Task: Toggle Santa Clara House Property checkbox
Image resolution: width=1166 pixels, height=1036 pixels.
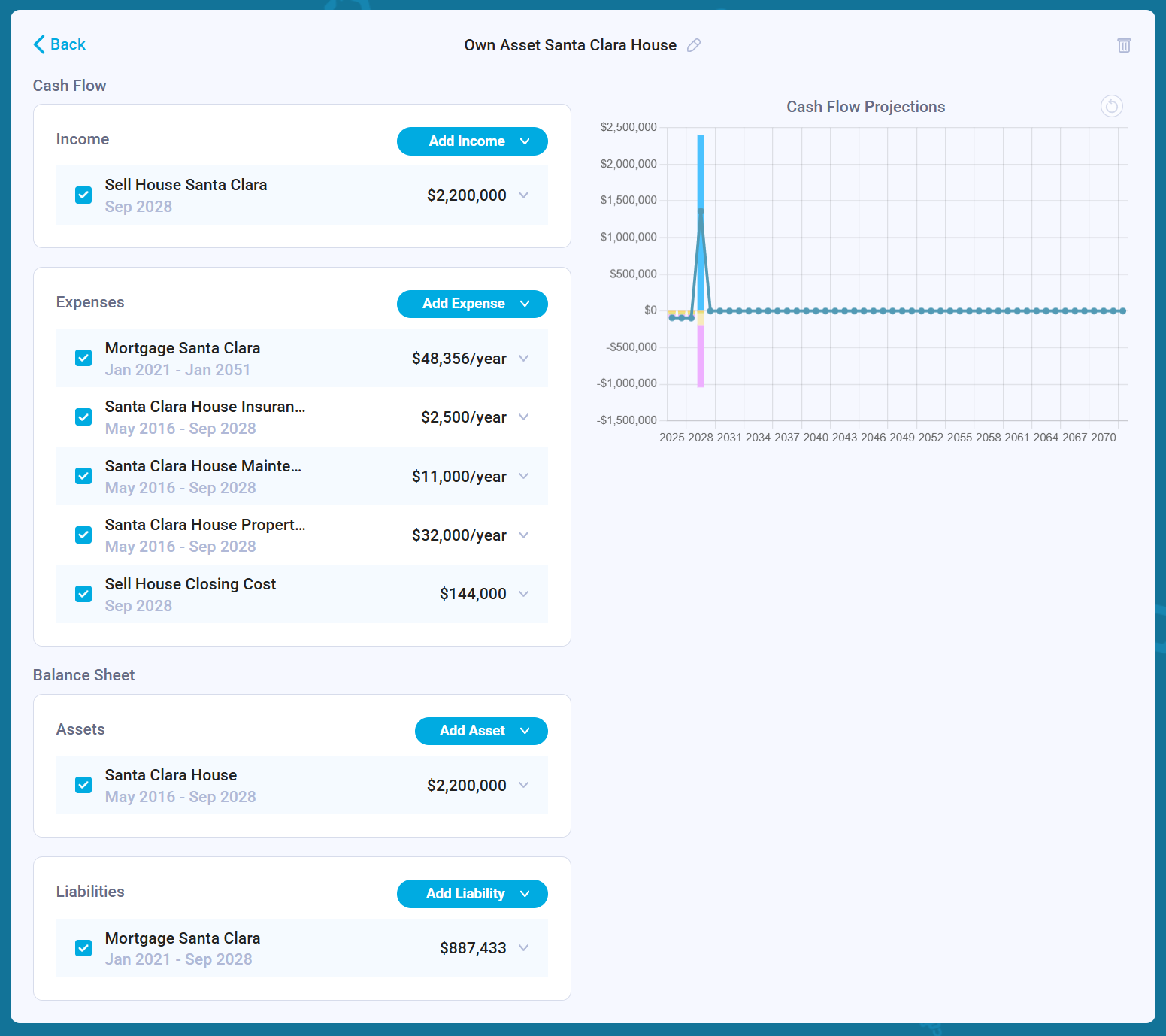Action: (x=83, y=535)
